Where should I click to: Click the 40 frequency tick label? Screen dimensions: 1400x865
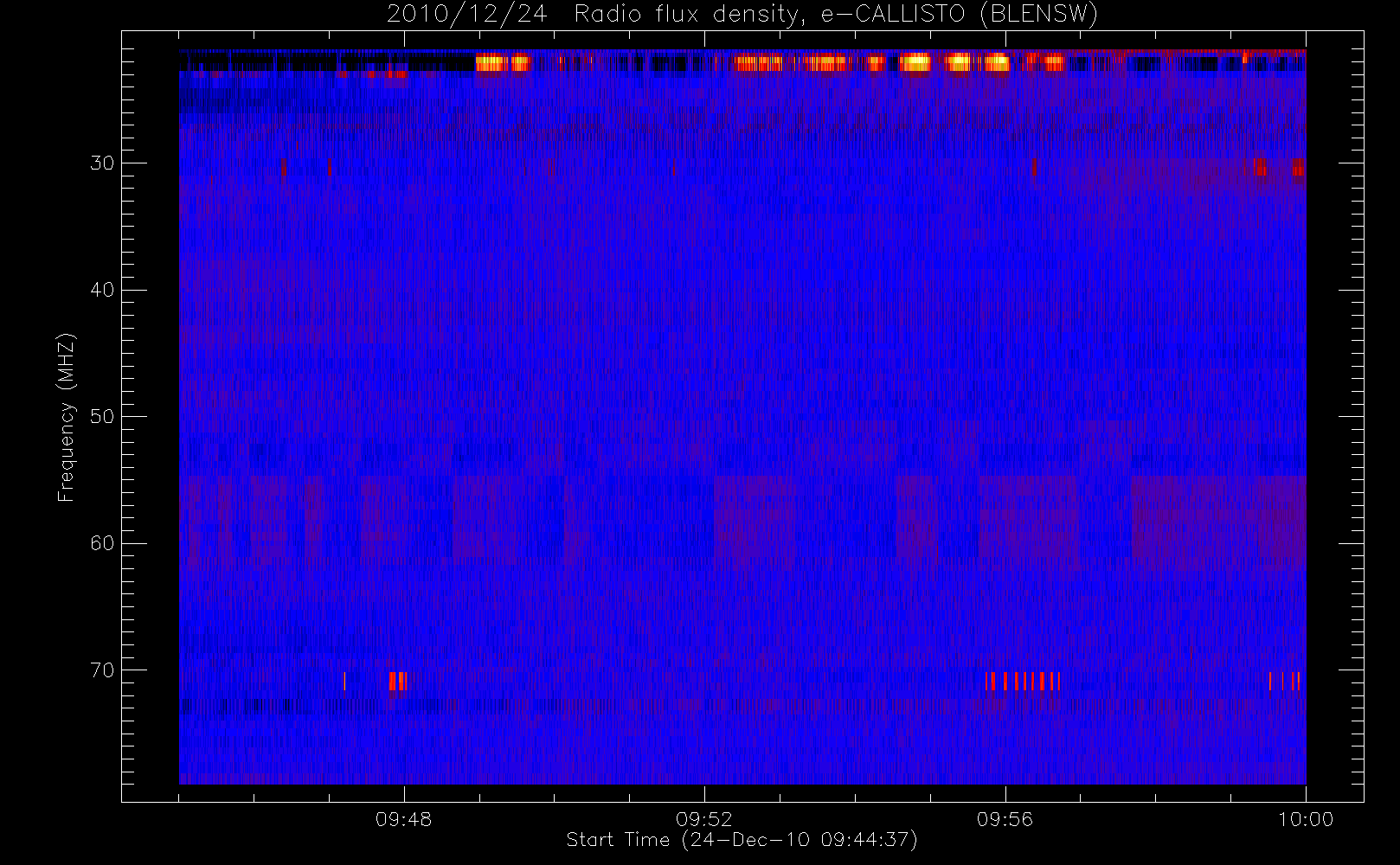click(102, 290)
